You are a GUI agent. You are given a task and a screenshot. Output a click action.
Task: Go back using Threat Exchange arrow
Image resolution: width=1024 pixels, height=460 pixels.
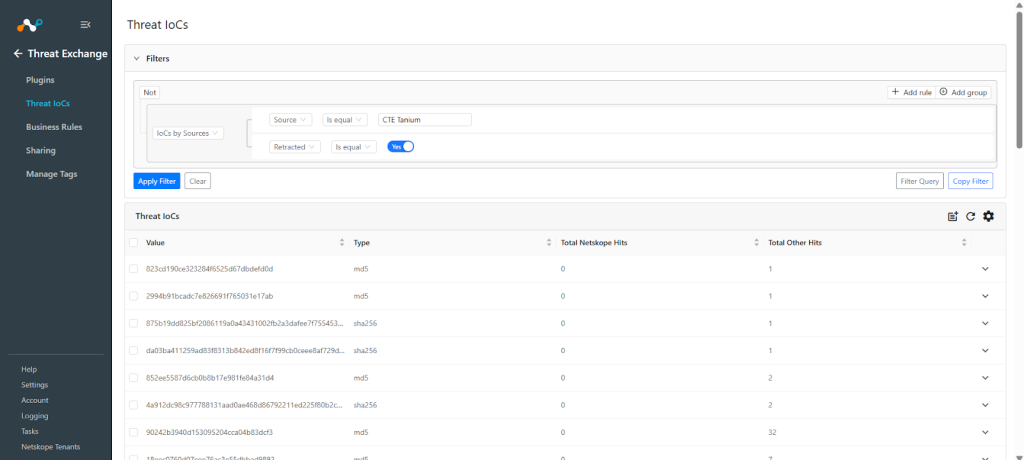18,54
